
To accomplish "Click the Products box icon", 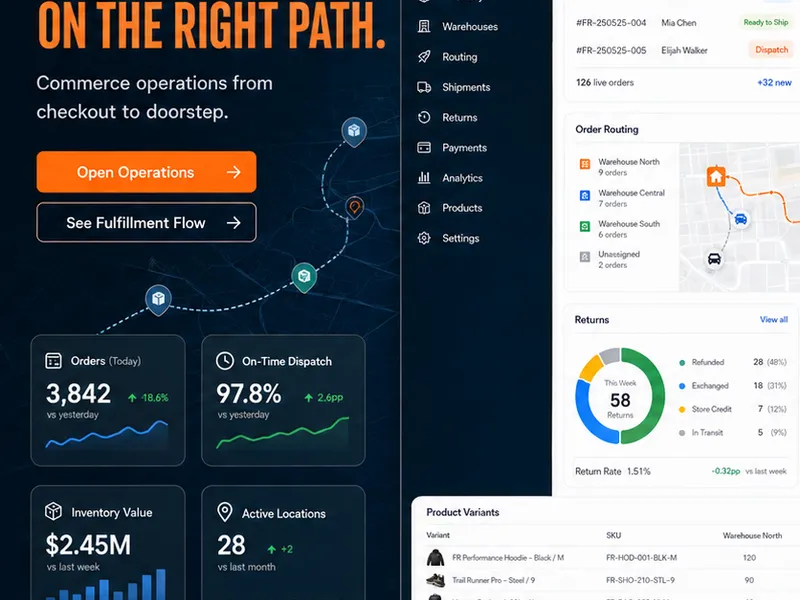I will click(x=424, y=208).
